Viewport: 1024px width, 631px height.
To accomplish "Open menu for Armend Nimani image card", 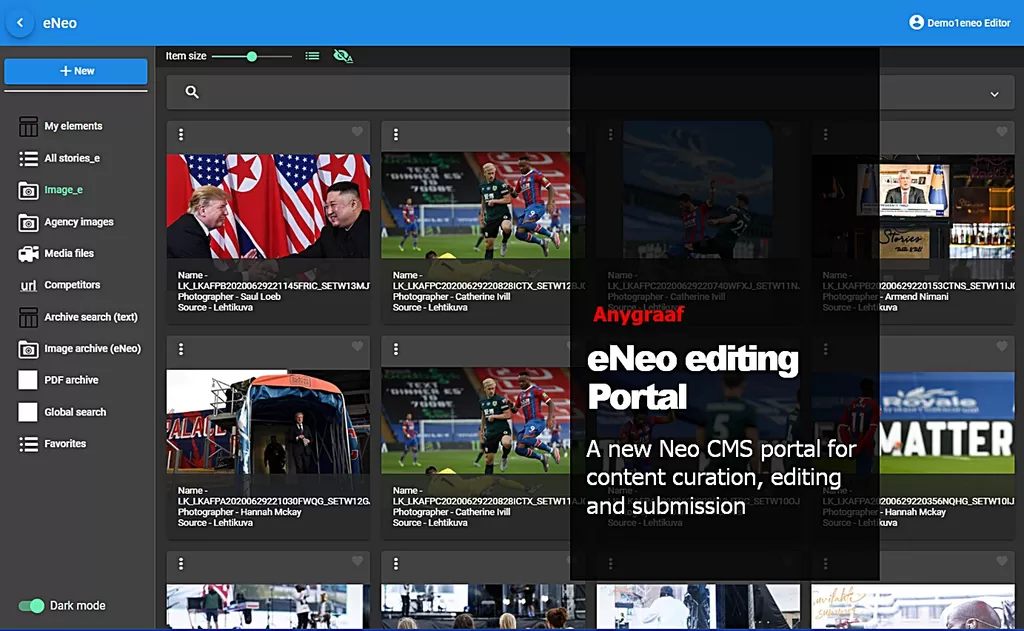I will click(x=825, y=134).
